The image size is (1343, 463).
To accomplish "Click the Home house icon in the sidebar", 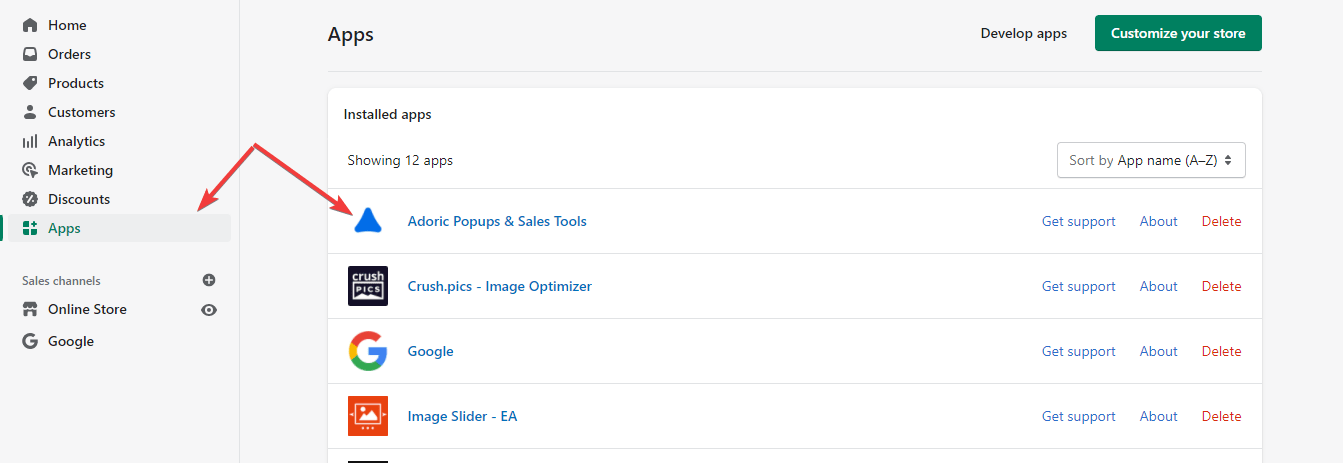I will 30,25.
